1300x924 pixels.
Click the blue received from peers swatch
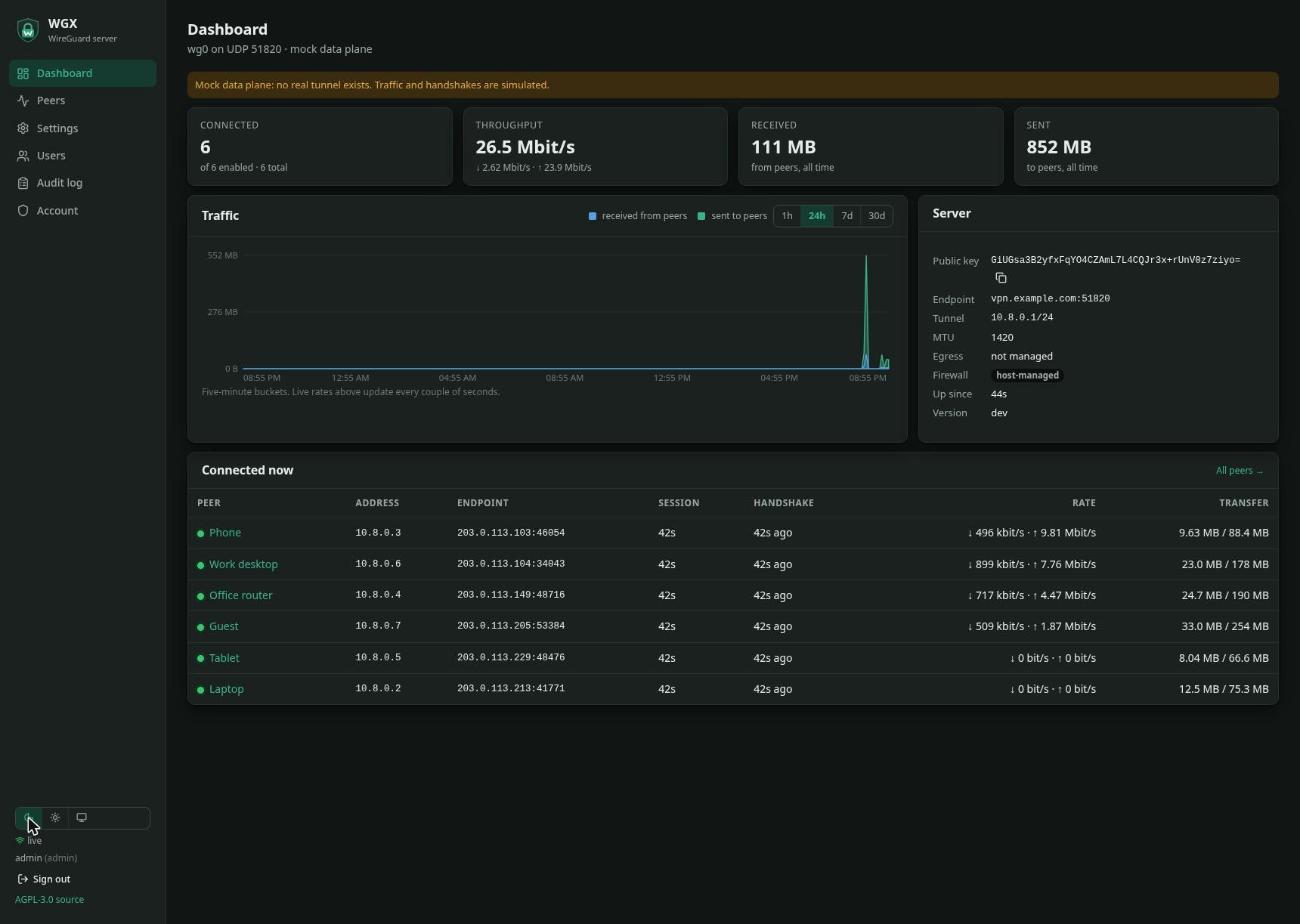coord(593,216)
